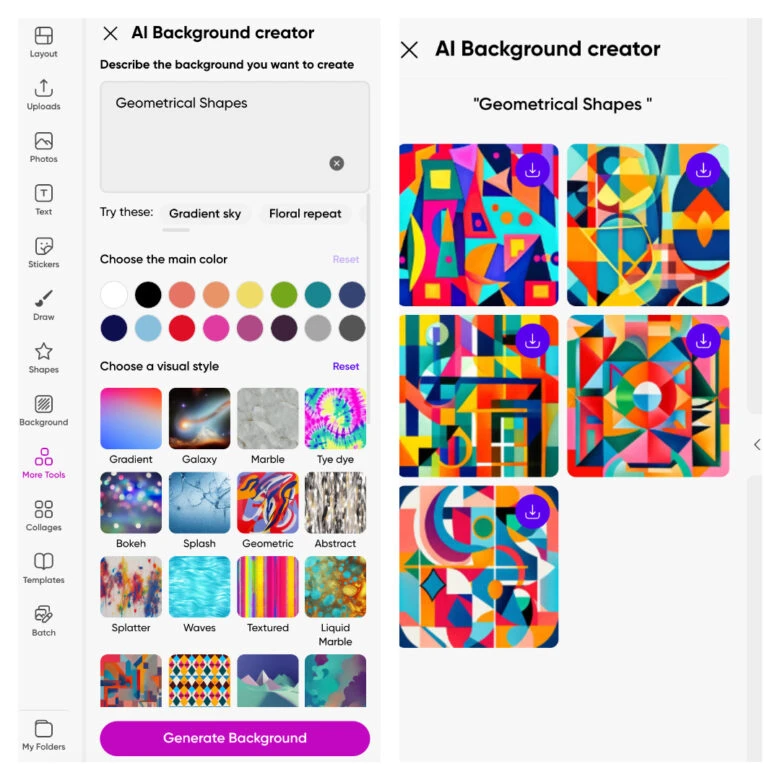
Task: Clear the prompt text with the x icon
Action: pyautogui.click(x=337, y=163)
